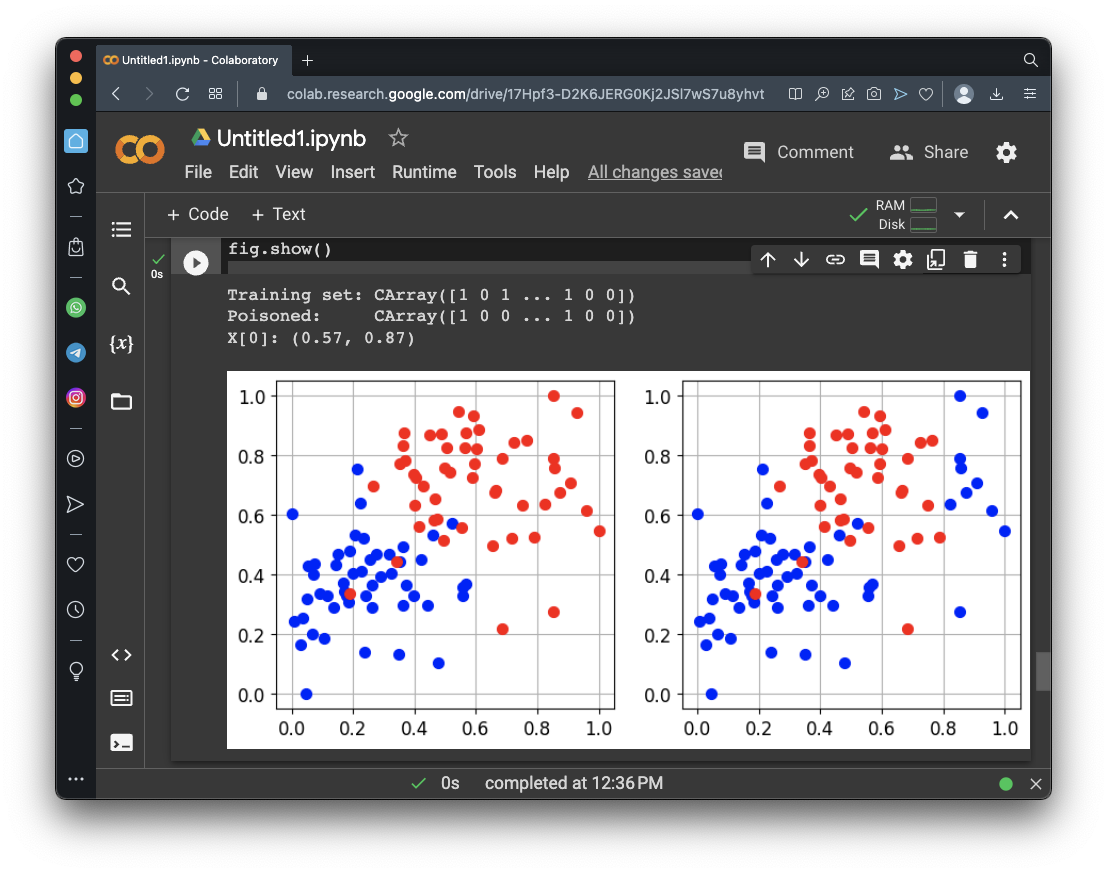Viewport: 1107px width, 873px height.
Task: Open WhatsApp in the browser sidebar
Action: (x=76, y=308)
